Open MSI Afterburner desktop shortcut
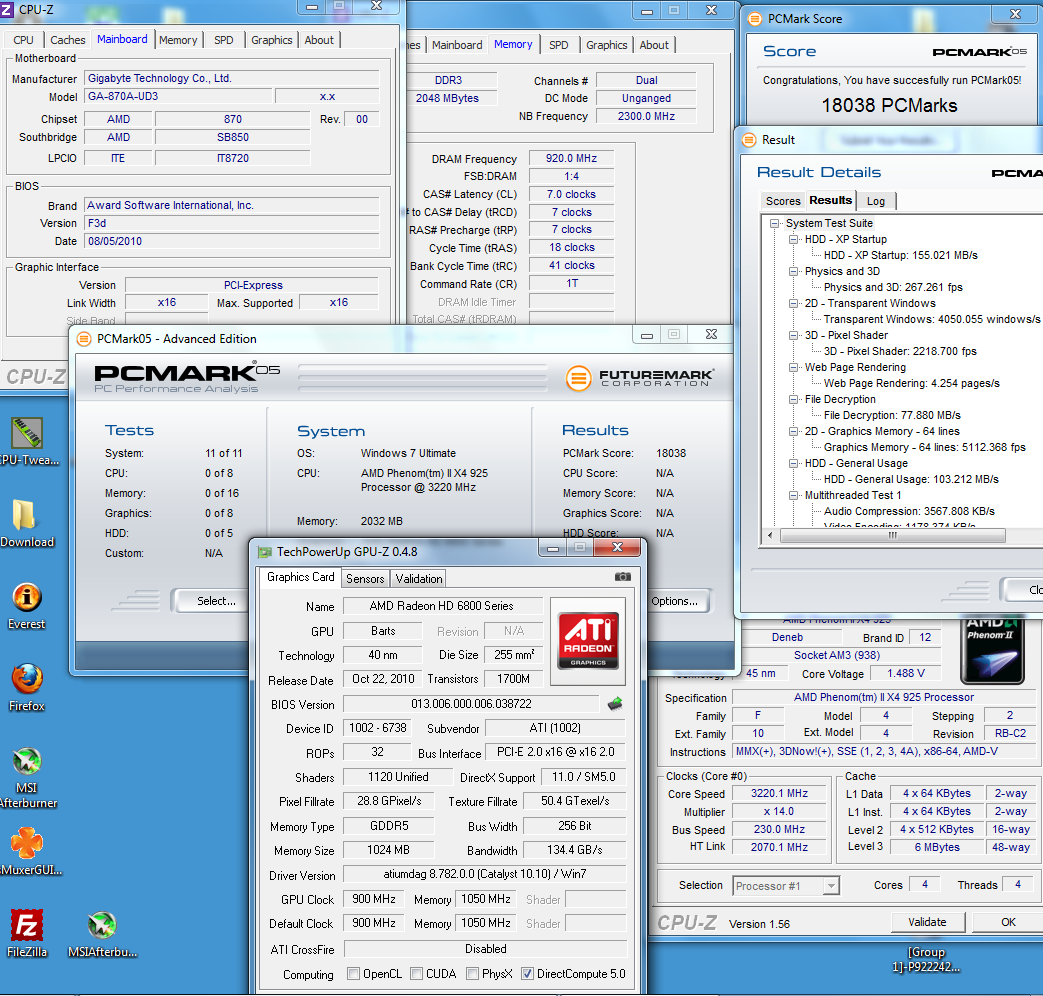Viewport: 1043px width, 996px height. click(x=27, y=778)
